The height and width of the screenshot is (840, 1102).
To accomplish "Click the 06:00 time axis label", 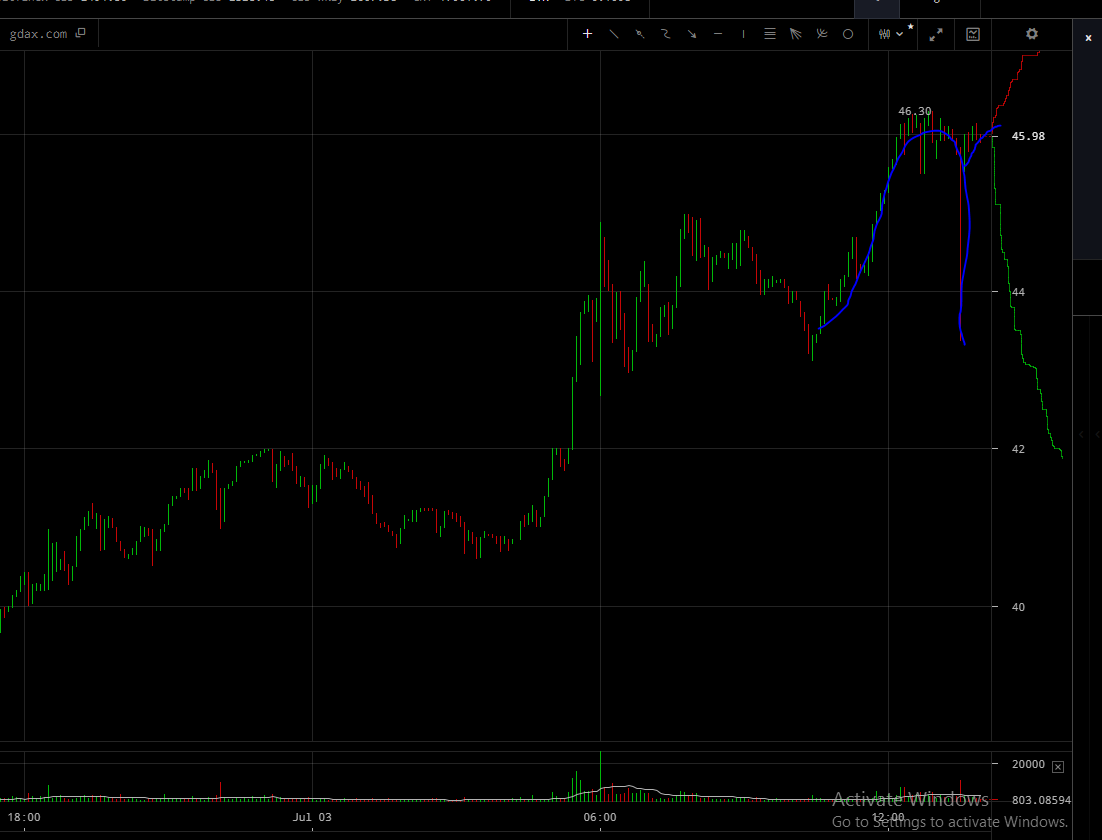I will 599,817.
